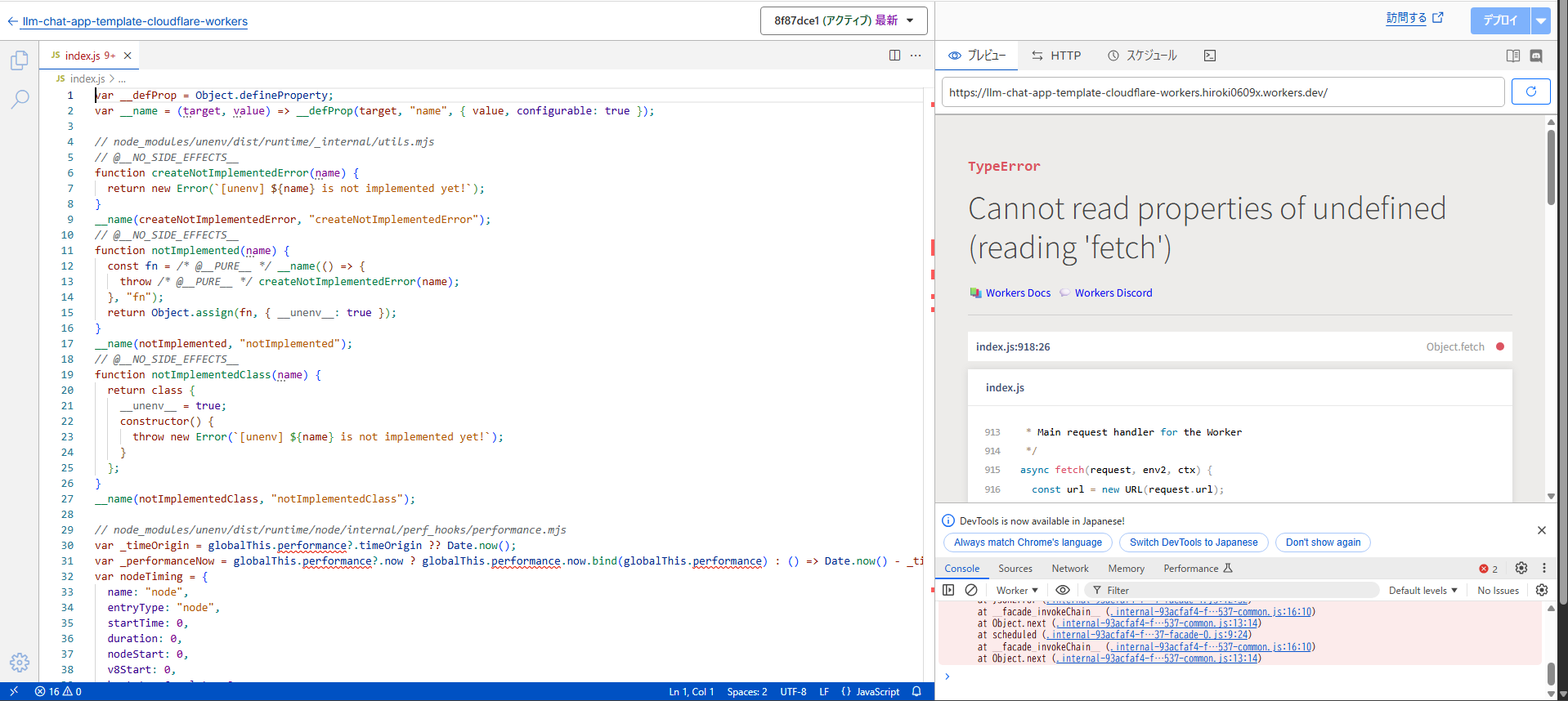Open the Discord chat icon

pos(1536,56)
